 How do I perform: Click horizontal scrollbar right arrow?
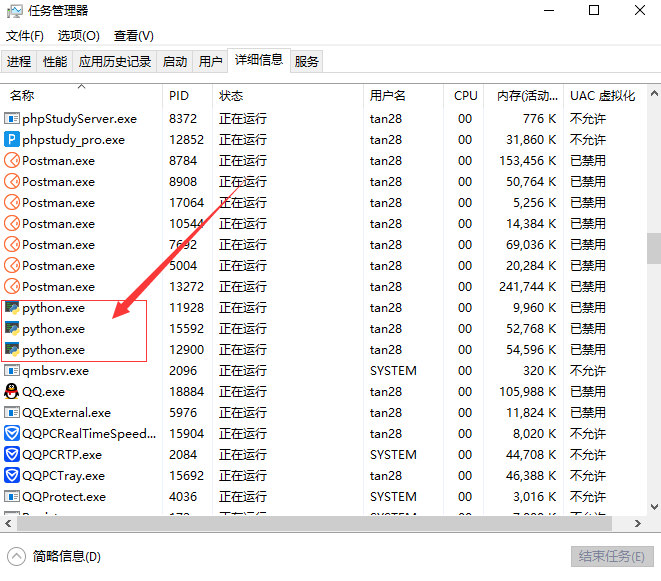point(638,524)
